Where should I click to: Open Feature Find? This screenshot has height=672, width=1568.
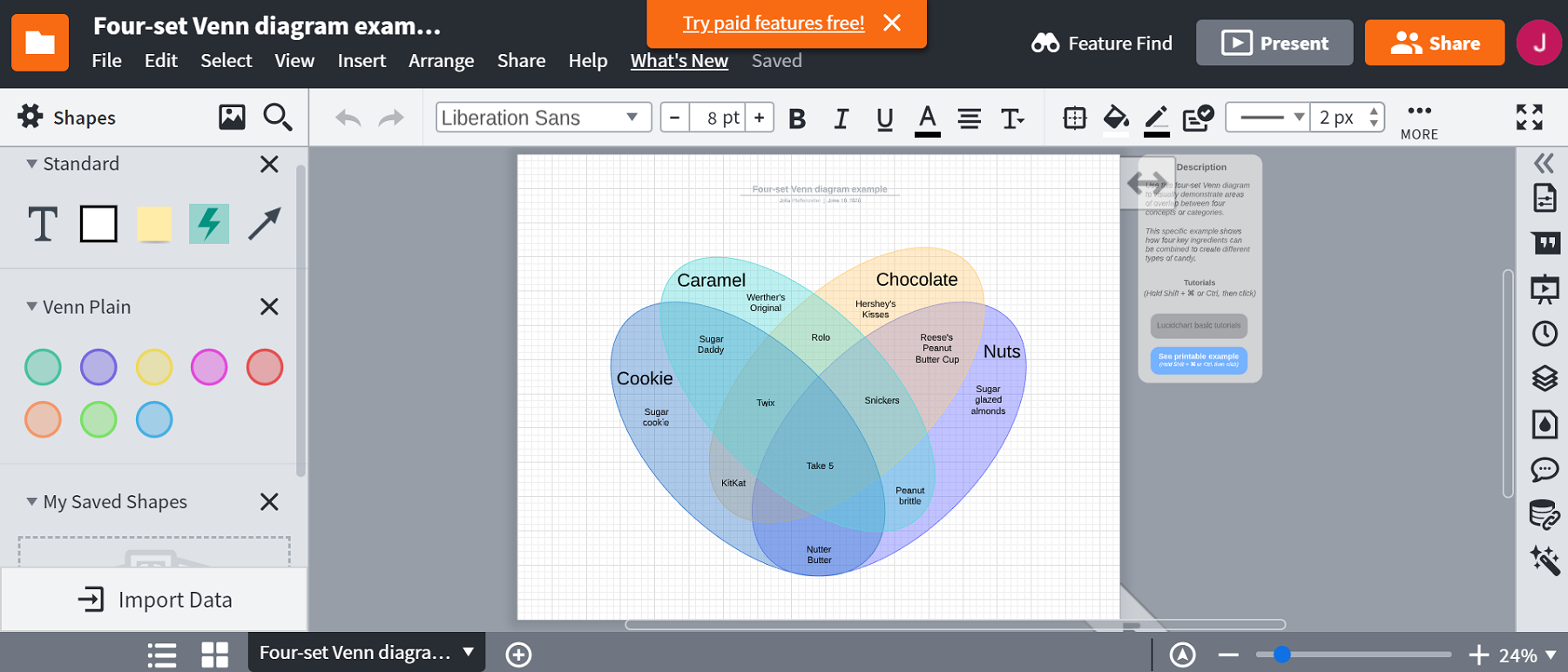click(1102, 43)
